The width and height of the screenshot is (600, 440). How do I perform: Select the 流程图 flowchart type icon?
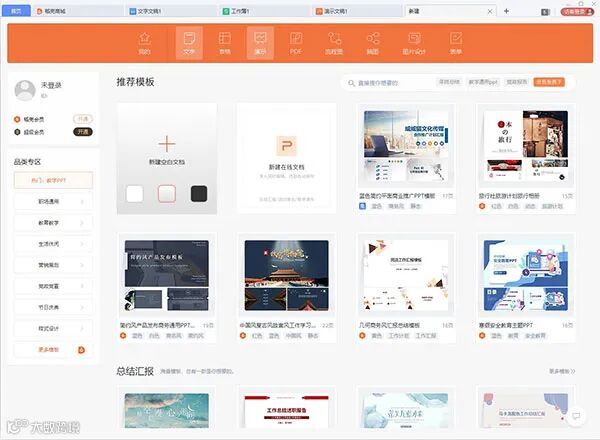click(x=334, y=38)
